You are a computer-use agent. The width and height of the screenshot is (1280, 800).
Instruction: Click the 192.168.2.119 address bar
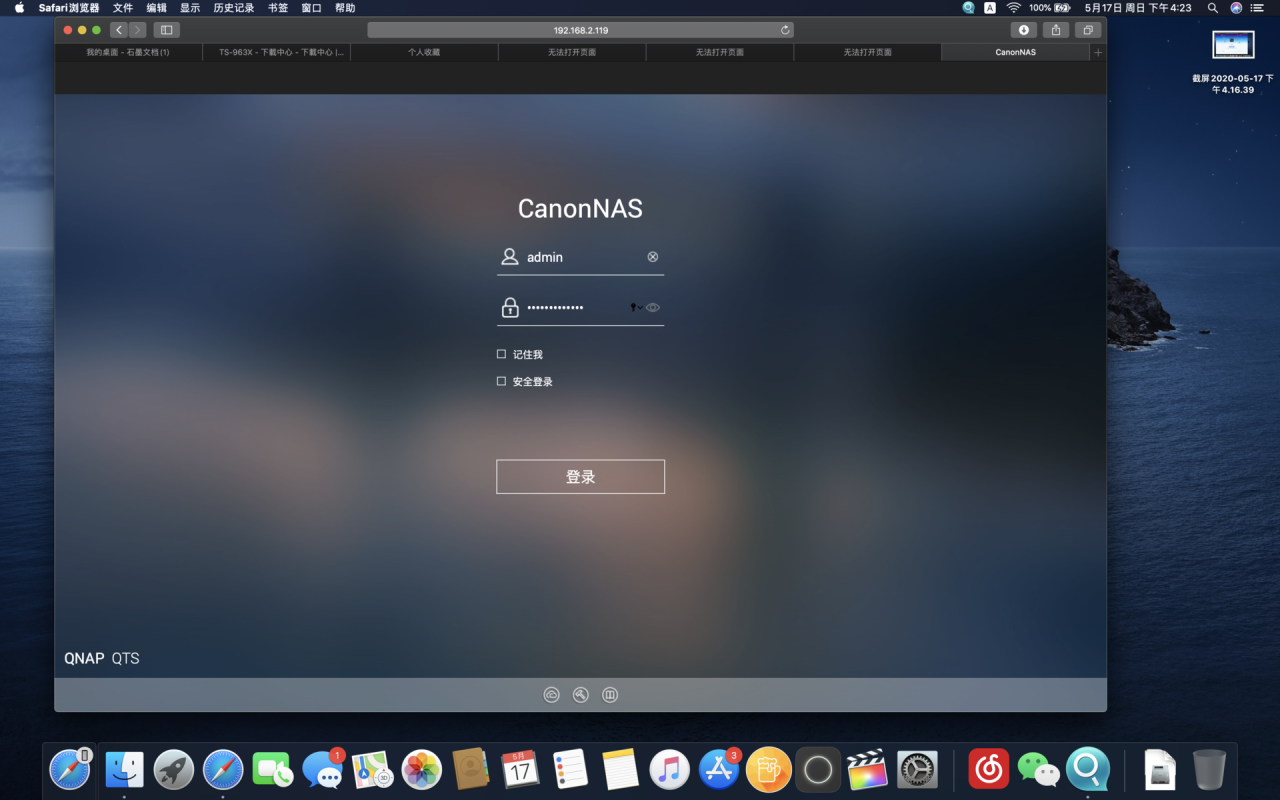tap(580, 30)
